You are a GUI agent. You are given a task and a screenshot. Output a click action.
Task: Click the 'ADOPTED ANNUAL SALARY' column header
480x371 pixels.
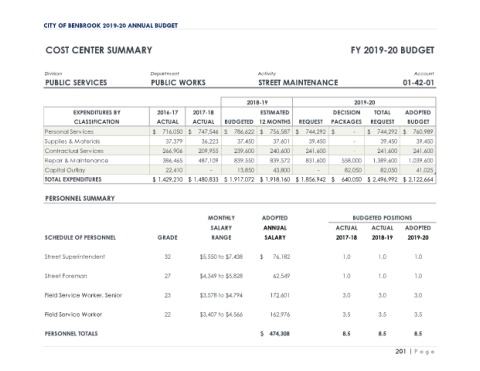[x=275, y=228]
